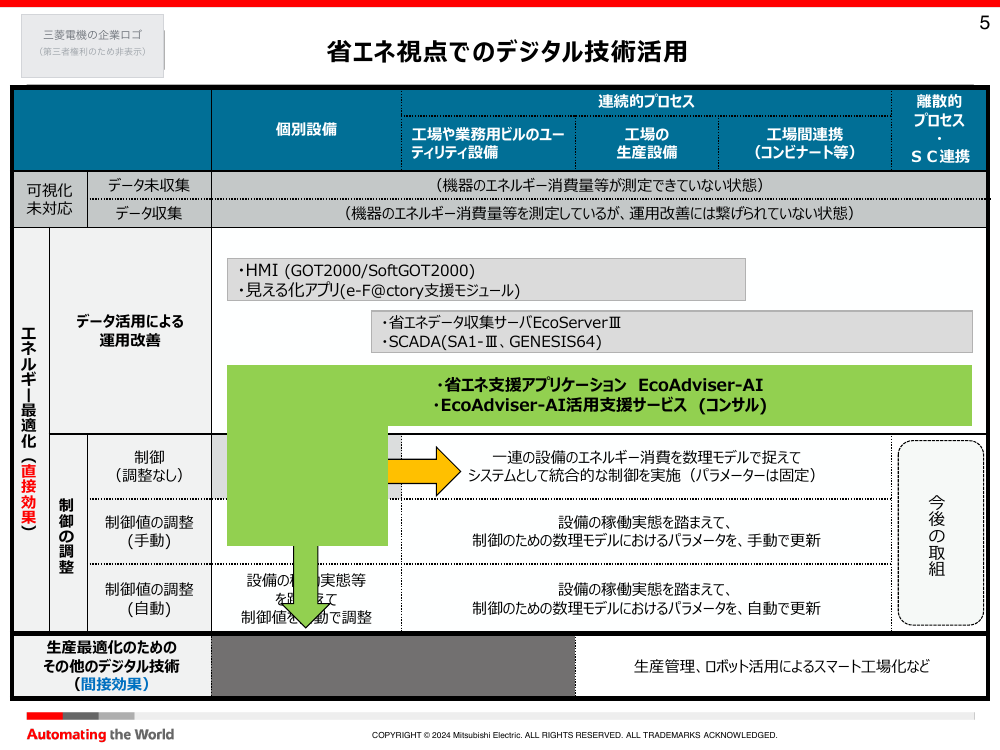Click the データ活用による運用改善 label
Viewport: 1000px width, 750px height.
pyautogui.click(x=130, y=330)
